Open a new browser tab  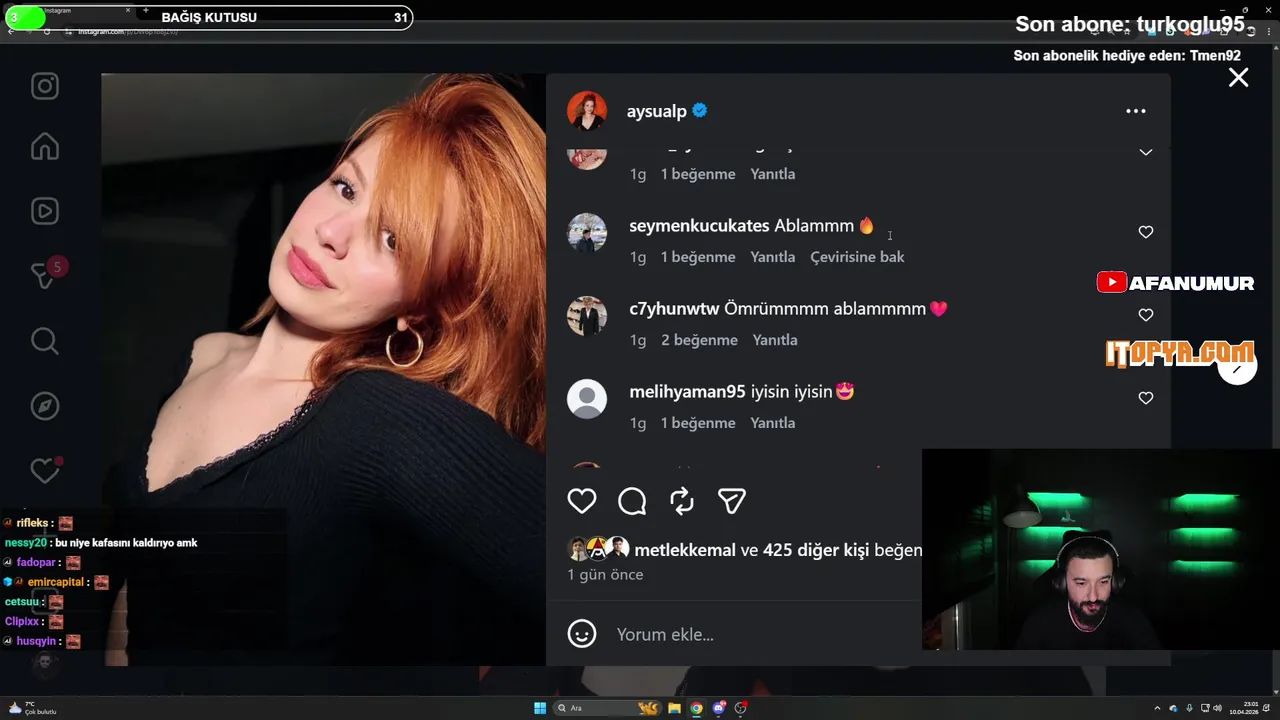point(146,10)
